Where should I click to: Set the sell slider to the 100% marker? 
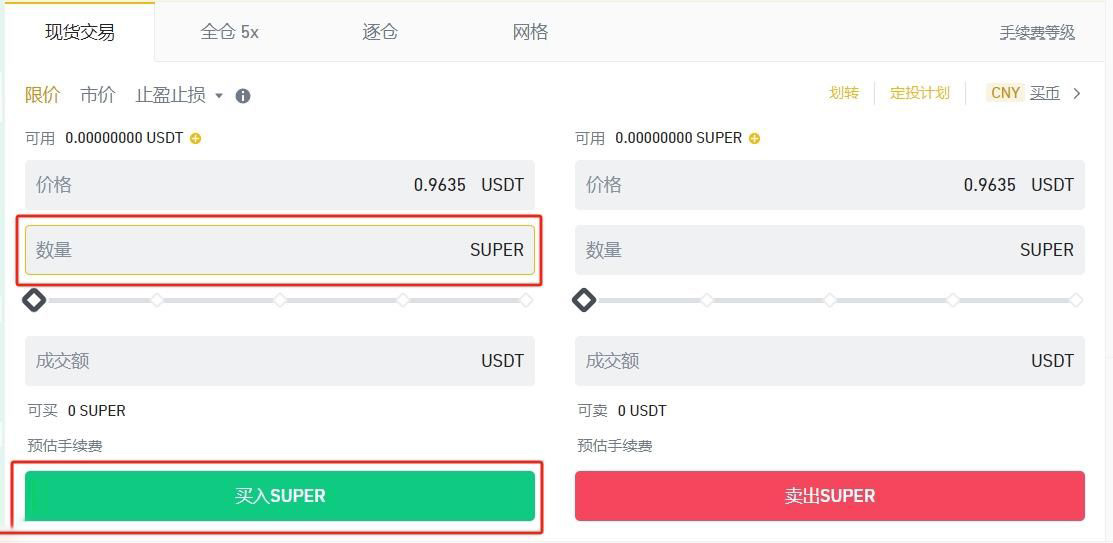click(1076, 300)
